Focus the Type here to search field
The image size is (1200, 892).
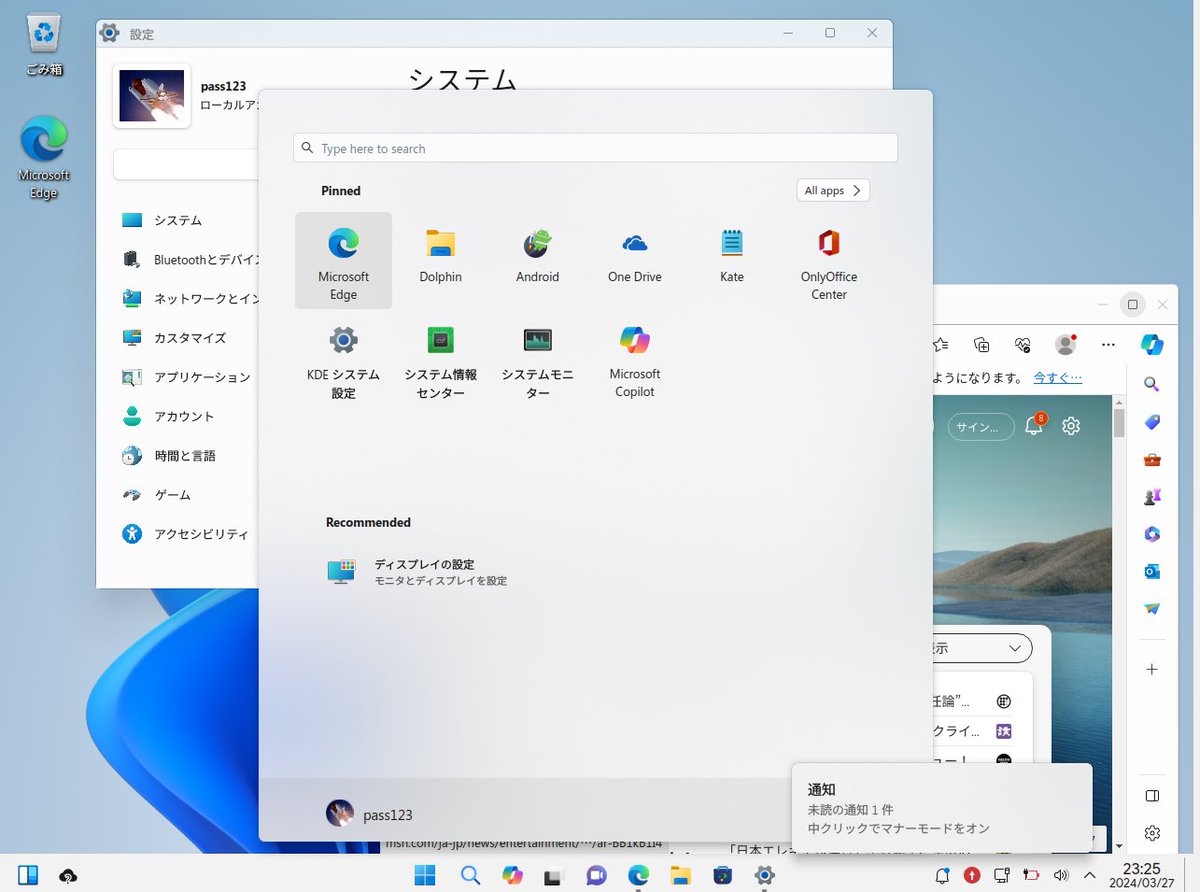pyautogui.click(x=595, y=148)
